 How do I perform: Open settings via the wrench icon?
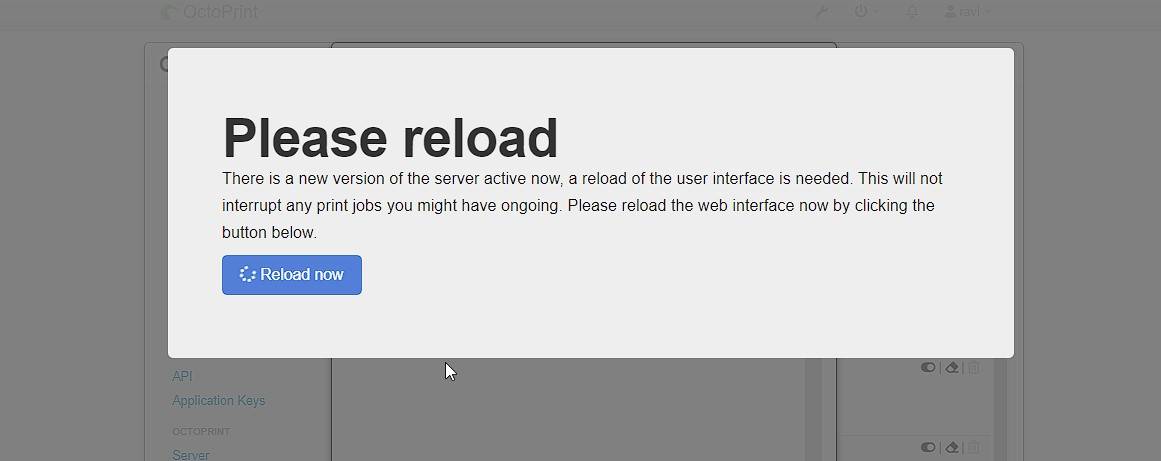[822, 12]
